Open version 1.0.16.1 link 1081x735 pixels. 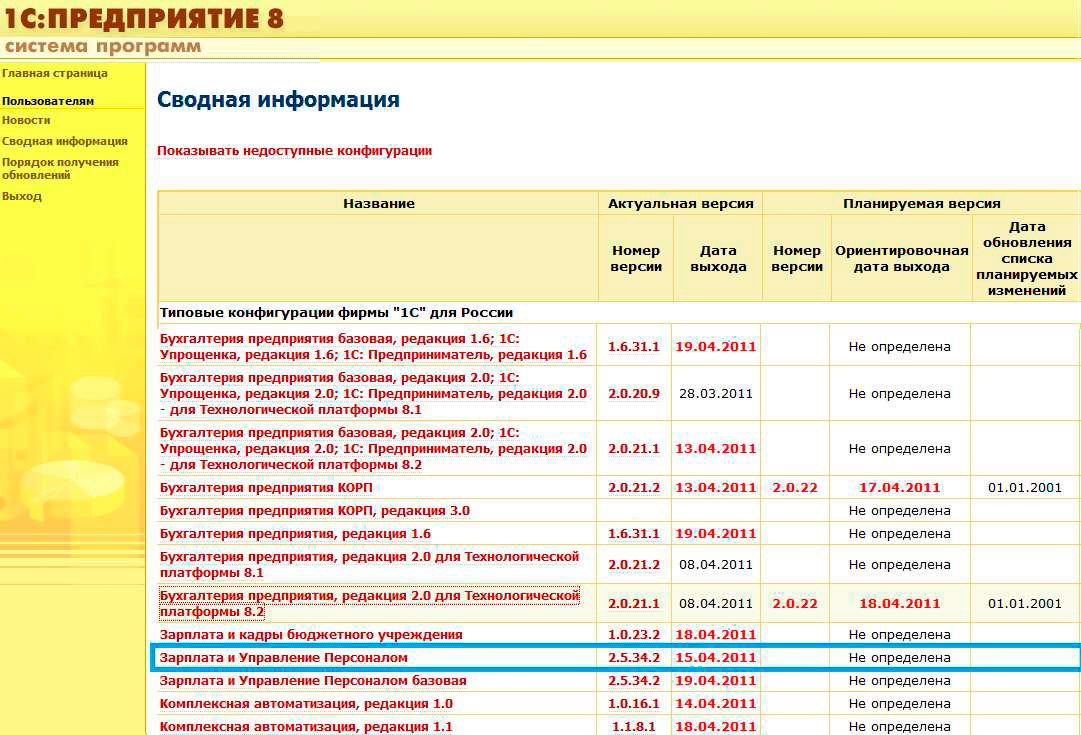(634, 704)
